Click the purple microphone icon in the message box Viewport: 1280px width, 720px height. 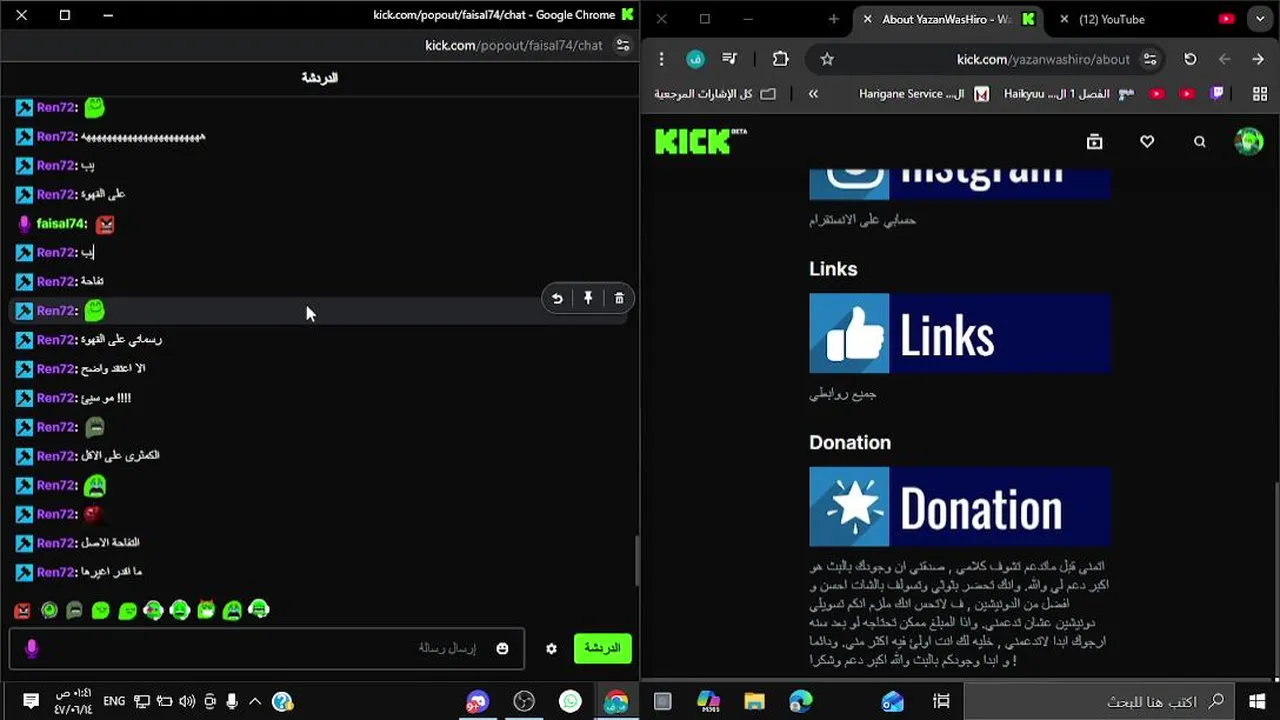[31, 648]
